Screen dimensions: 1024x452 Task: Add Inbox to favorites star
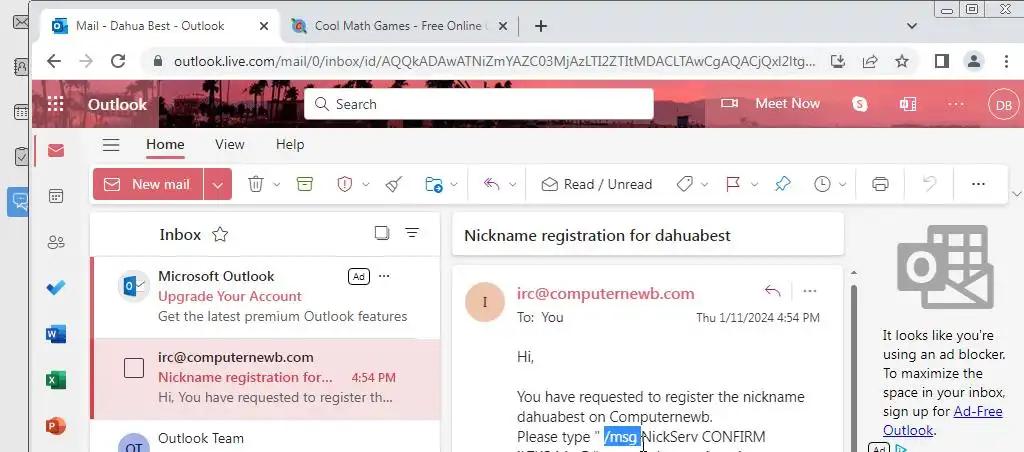tap(220, 234)
